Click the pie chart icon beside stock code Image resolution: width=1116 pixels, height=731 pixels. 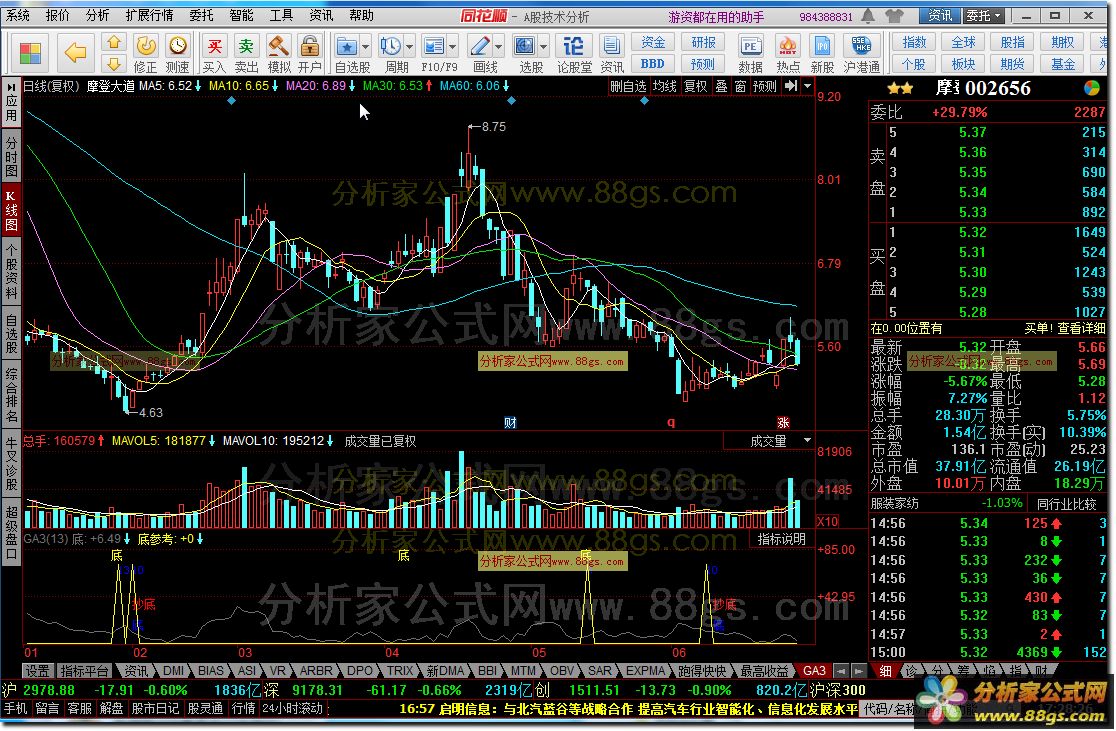pyautogui.click(x=1092, y=88)
